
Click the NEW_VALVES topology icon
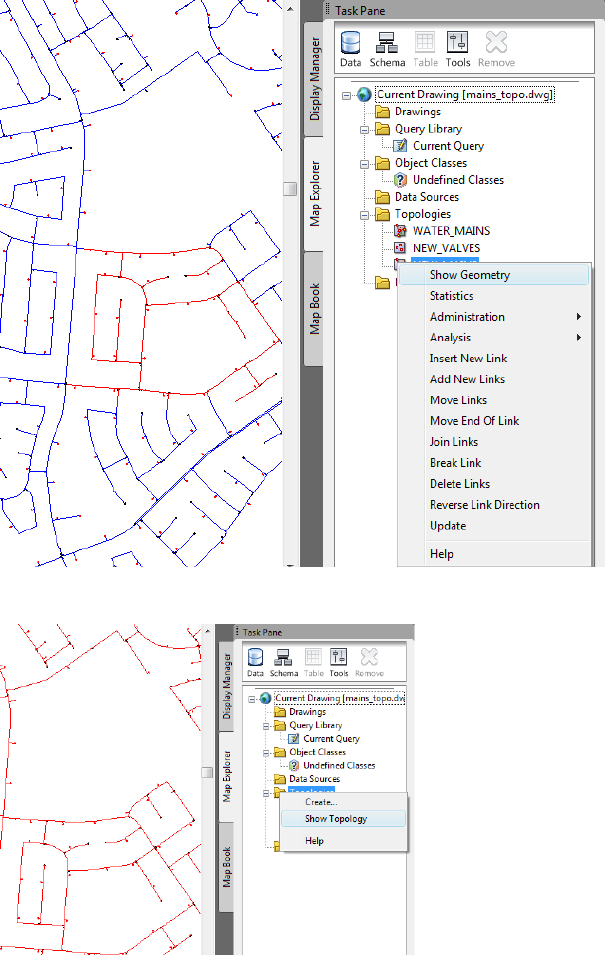point(400,248)
